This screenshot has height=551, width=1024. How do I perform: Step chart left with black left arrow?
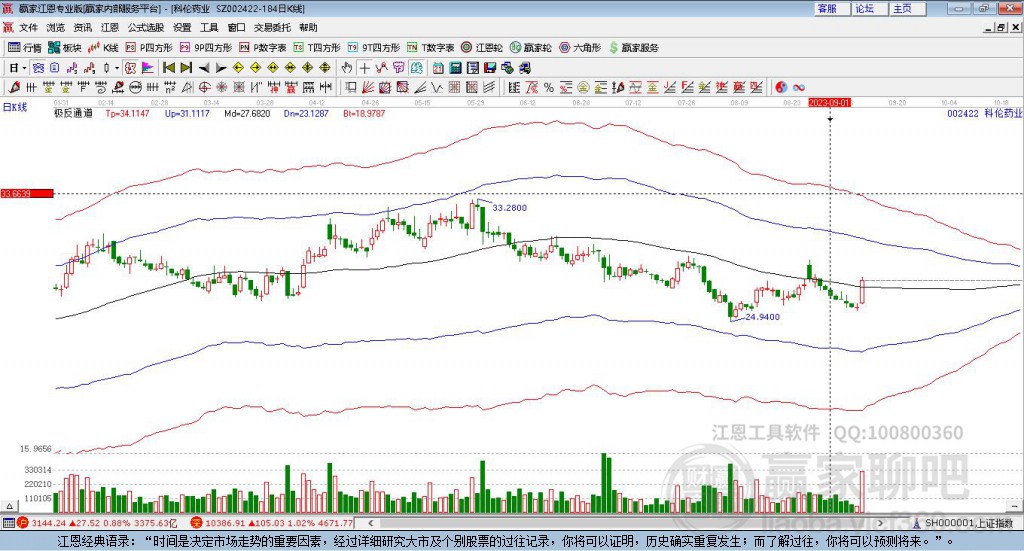[204, 68]
